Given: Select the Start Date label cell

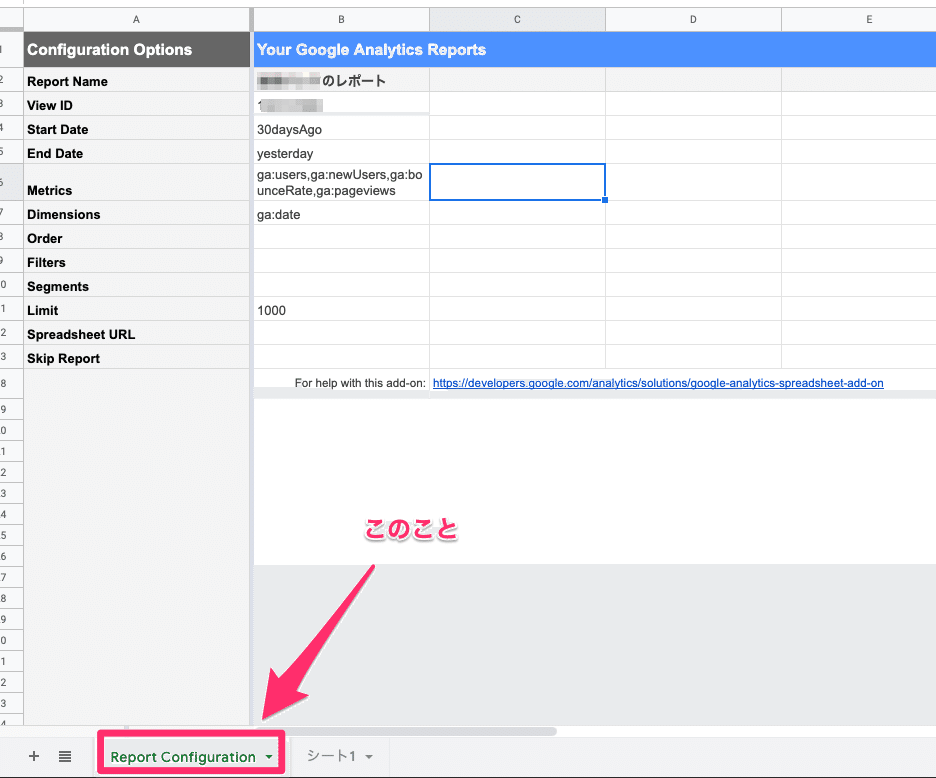Looking at the screenshot, I should click(137, 128).
